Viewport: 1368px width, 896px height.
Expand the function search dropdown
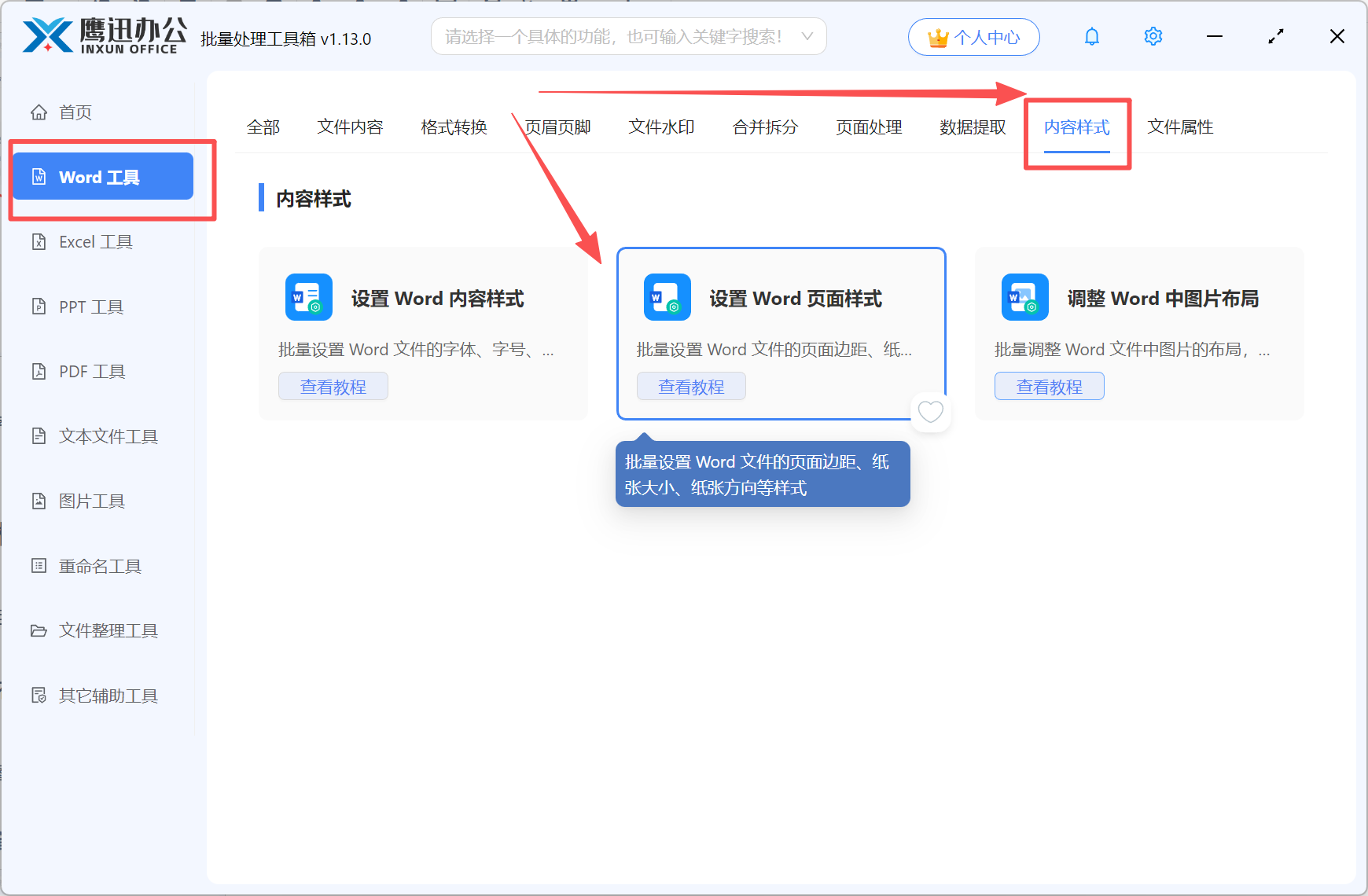click(x=807, y=36)
